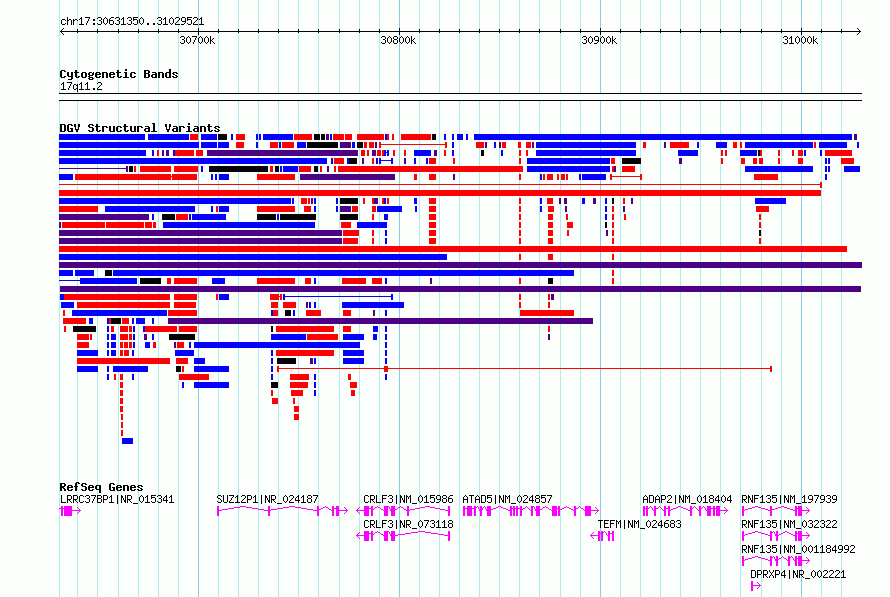Screen dimensions: 890x597
Task: Click the SUZ12P1 transcript glyph
Action: coord(282,511)
